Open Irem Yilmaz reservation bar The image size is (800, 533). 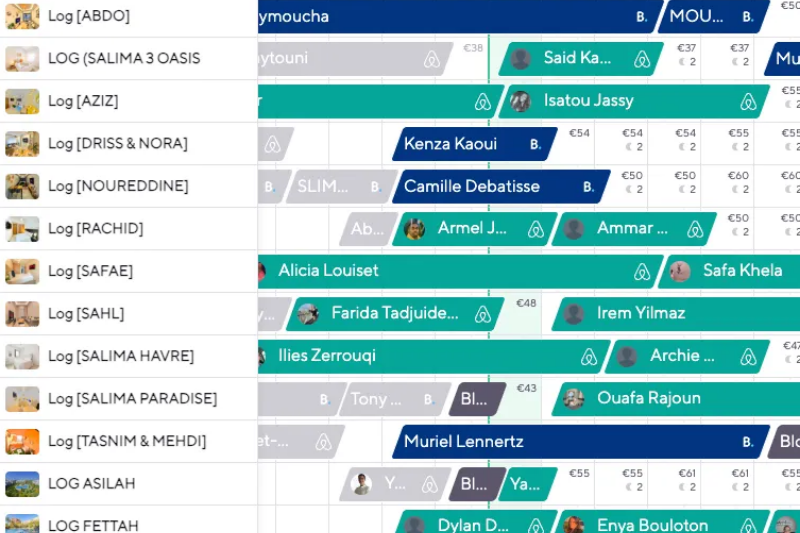click(676, 314)
